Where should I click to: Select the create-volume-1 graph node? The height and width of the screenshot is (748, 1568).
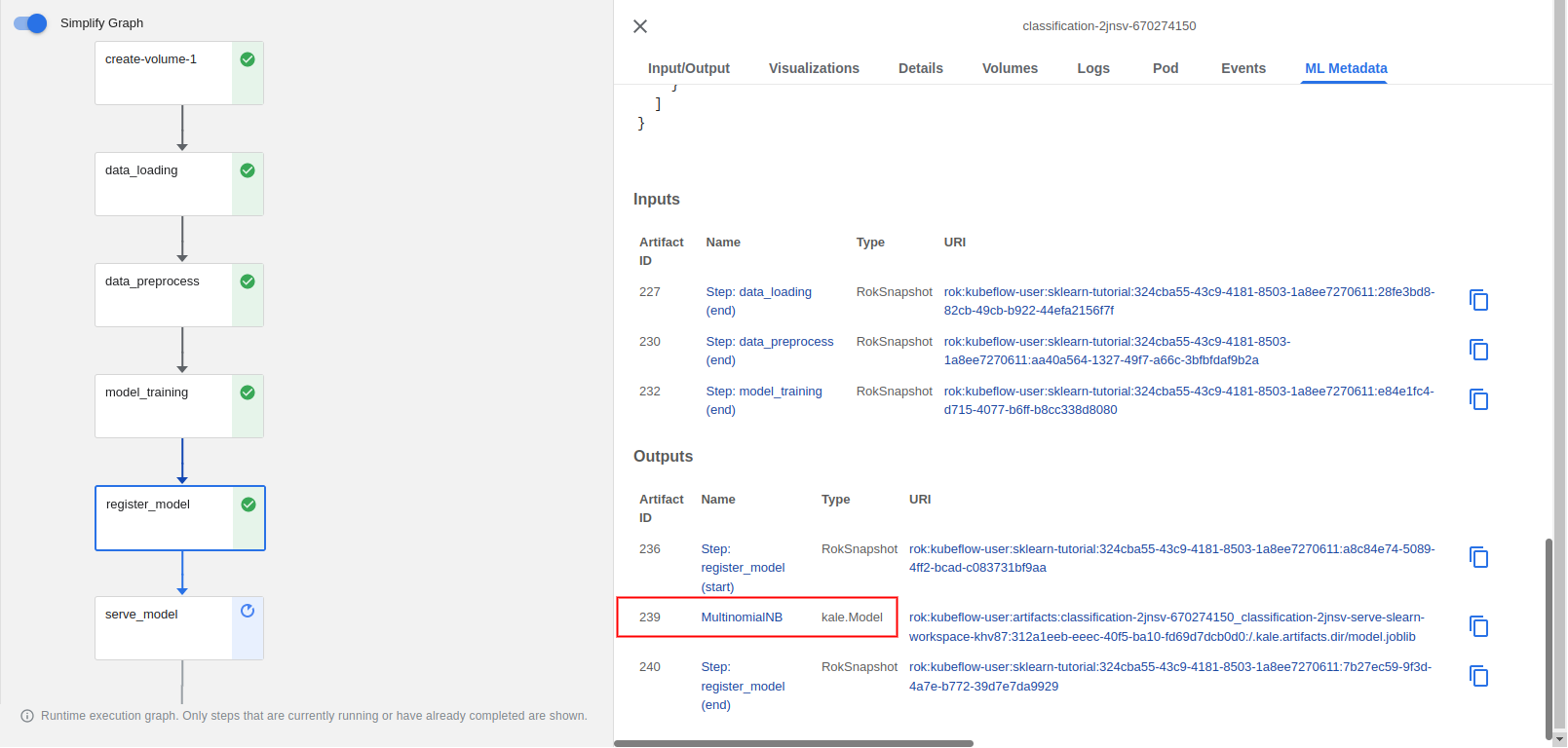point(179,73)
